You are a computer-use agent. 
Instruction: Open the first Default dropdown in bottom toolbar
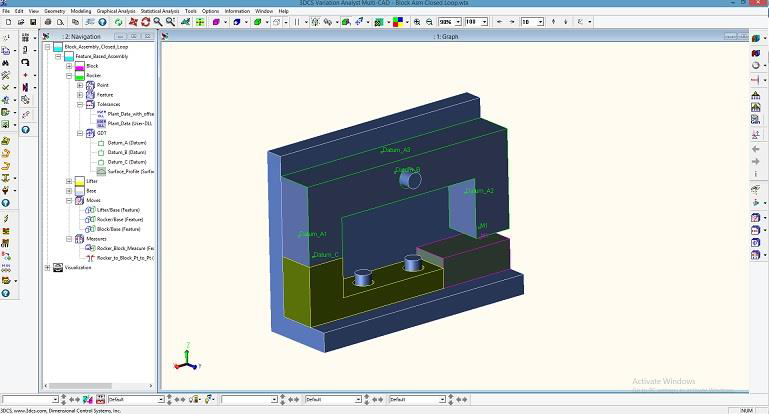162,399
